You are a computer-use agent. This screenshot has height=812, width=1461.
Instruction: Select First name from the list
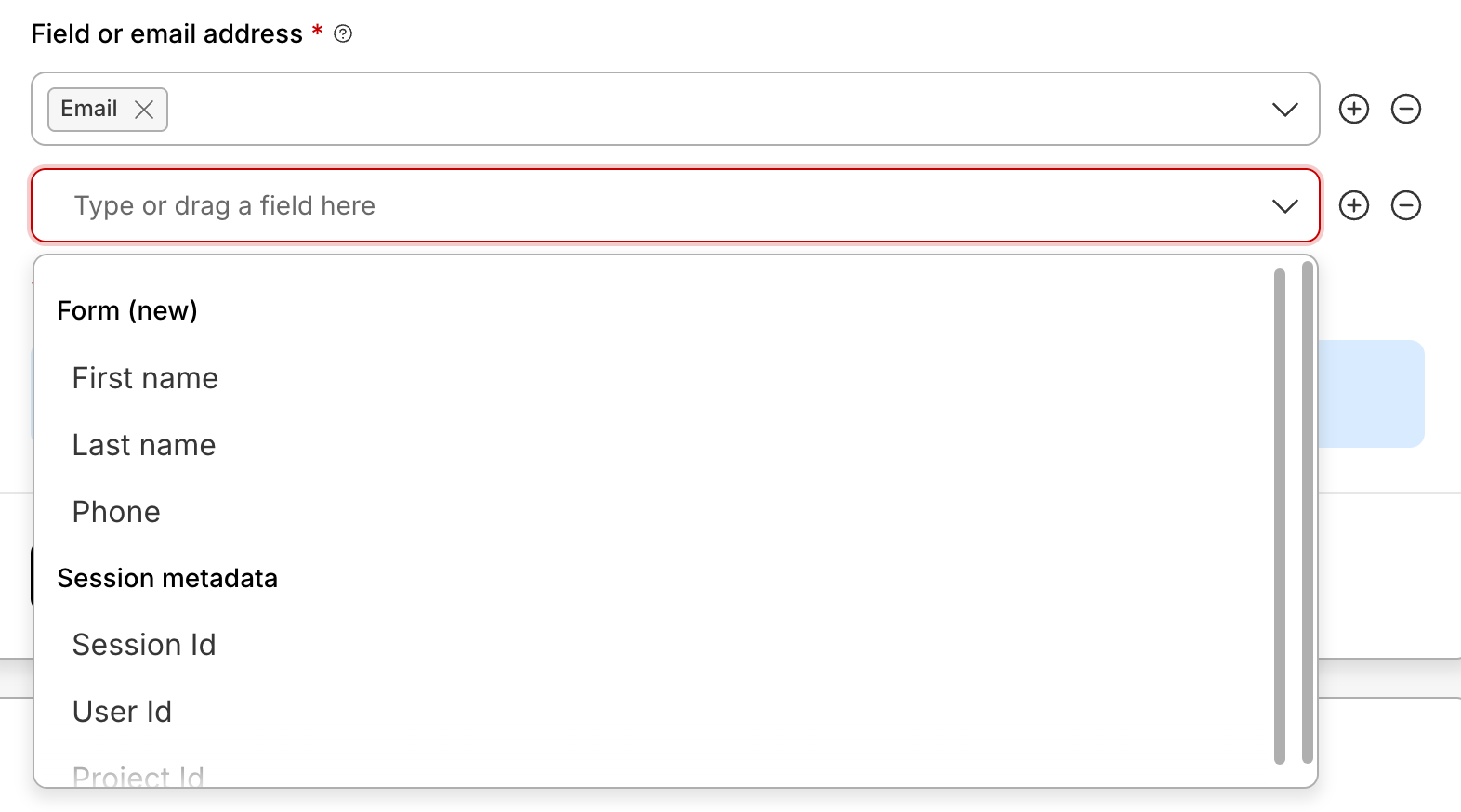pos(145,378)
